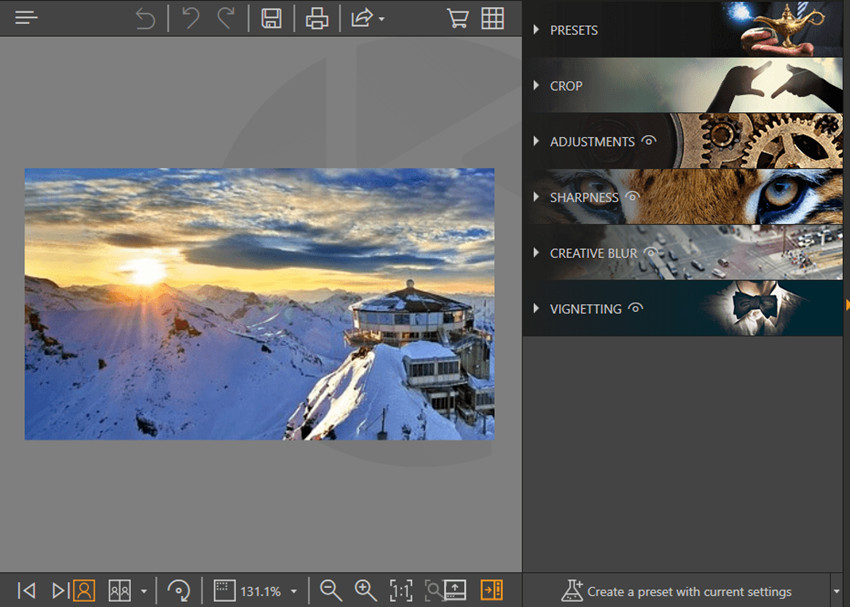Image resolution: width=850 pixels, height=607 pixels.
Task: Zoom out with the minus magnifier
Action: click(x=330, y=591)
